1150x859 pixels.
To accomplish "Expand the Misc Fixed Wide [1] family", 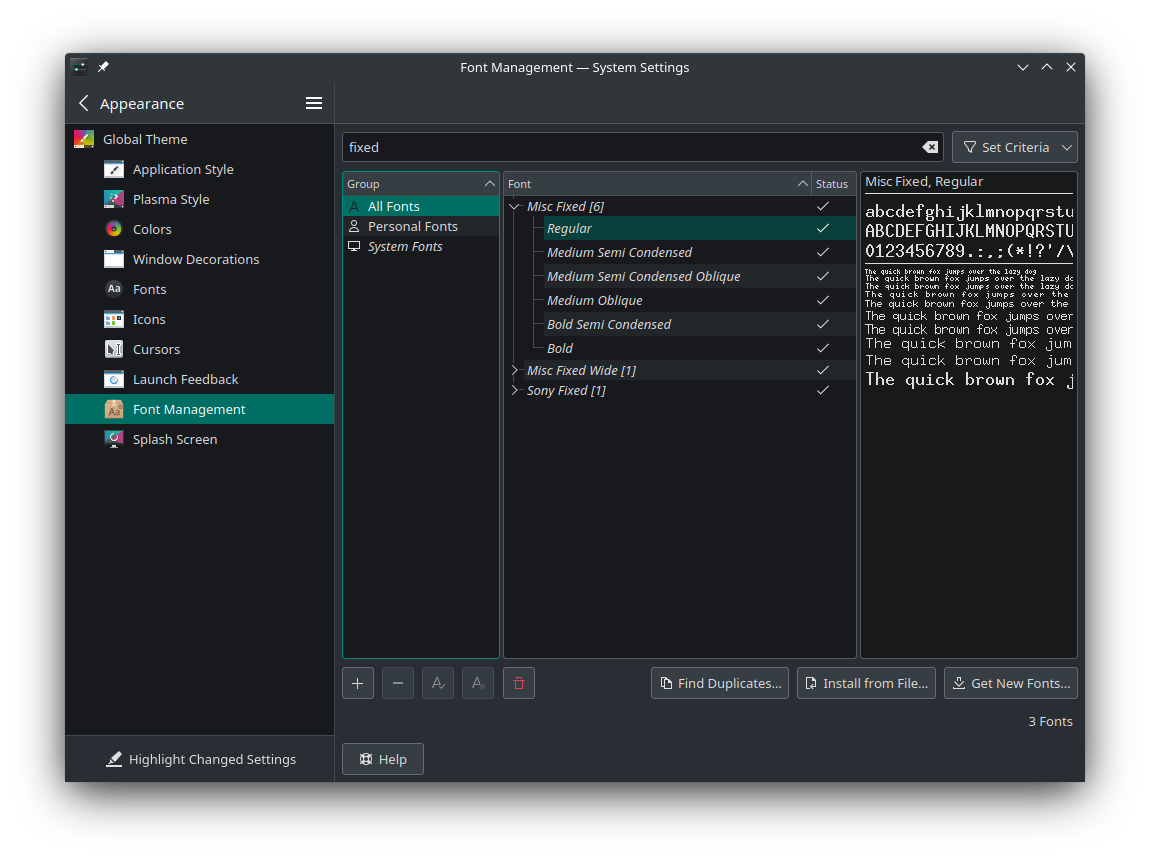I will (514, 370).
